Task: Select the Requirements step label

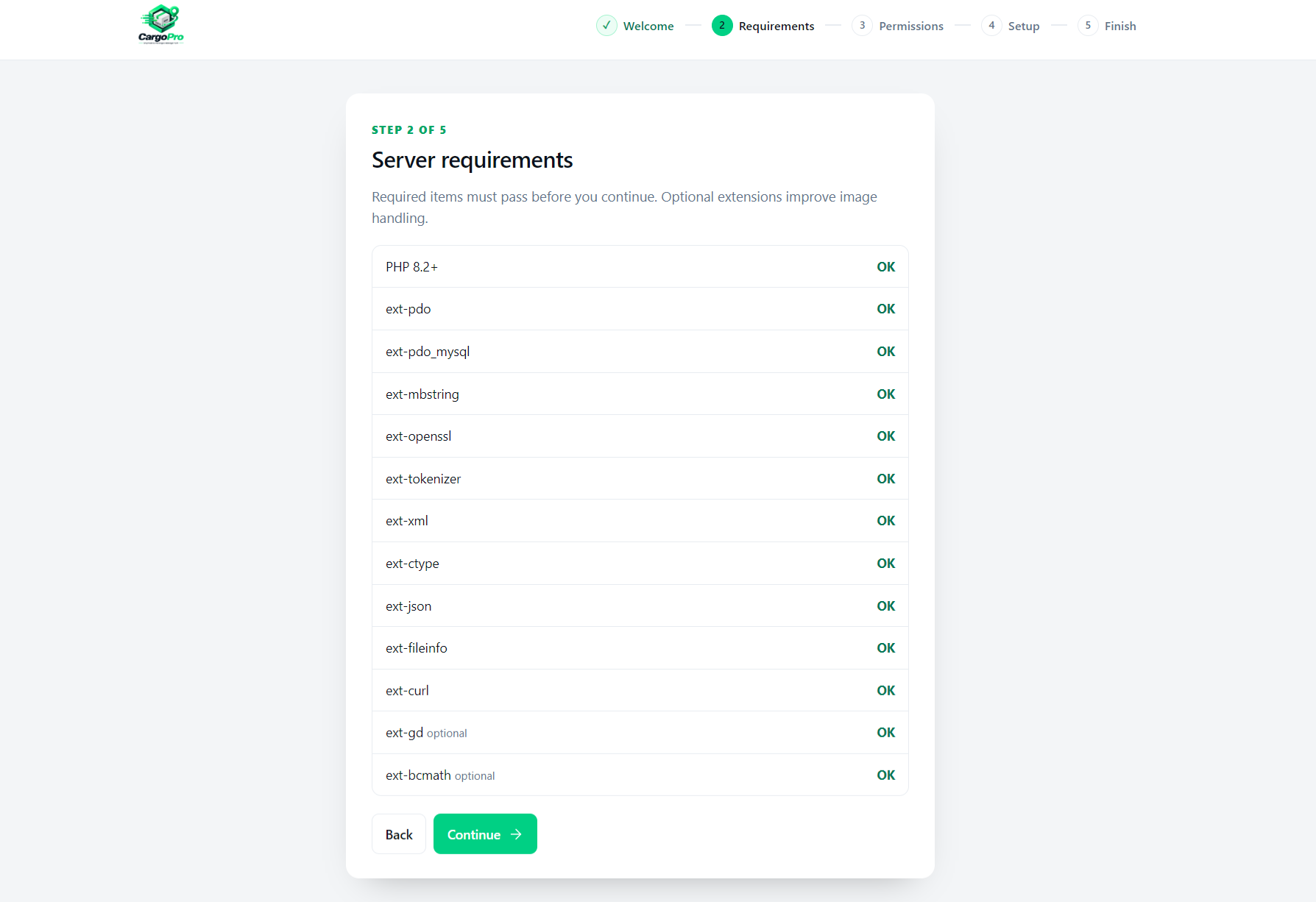Action: [x=776, y=26]
